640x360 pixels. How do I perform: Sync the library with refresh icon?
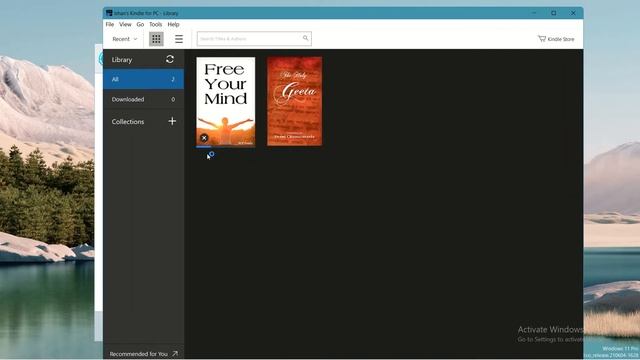click(x=170, y=59)
